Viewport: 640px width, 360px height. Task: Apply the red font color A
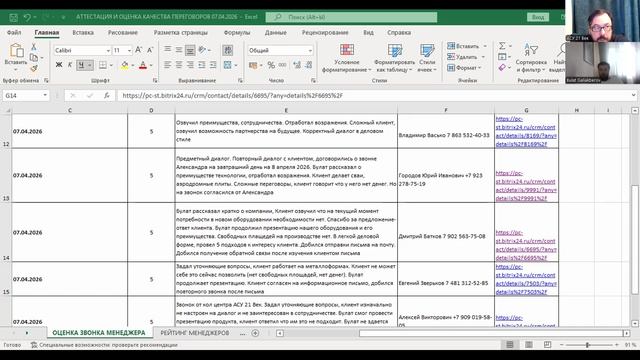pos(143,65)
